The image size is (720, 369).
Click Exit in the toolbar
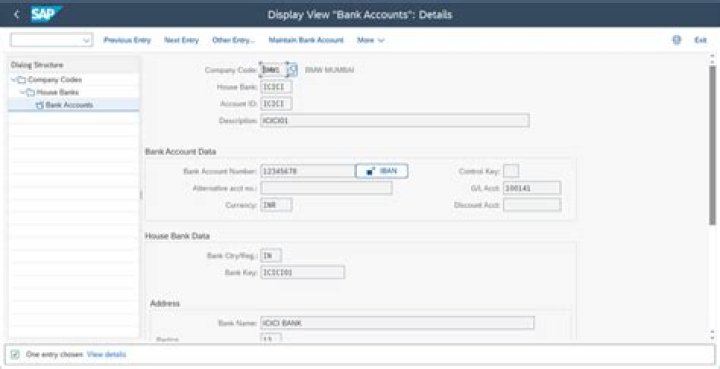pyautogui.click(x=700, y=40)
